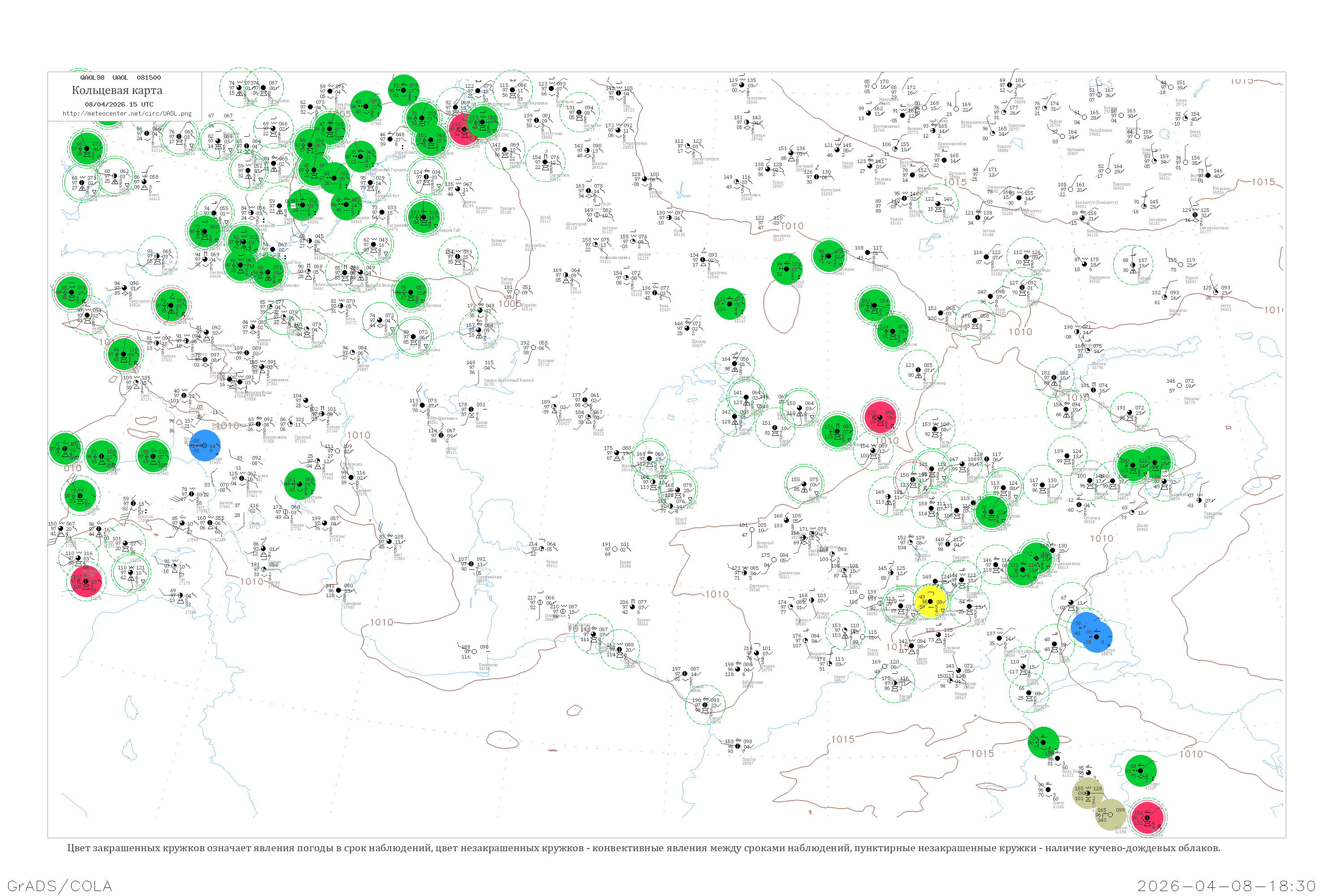
Task: Click the Кольцевая карта title
Action: coord(117,90)
